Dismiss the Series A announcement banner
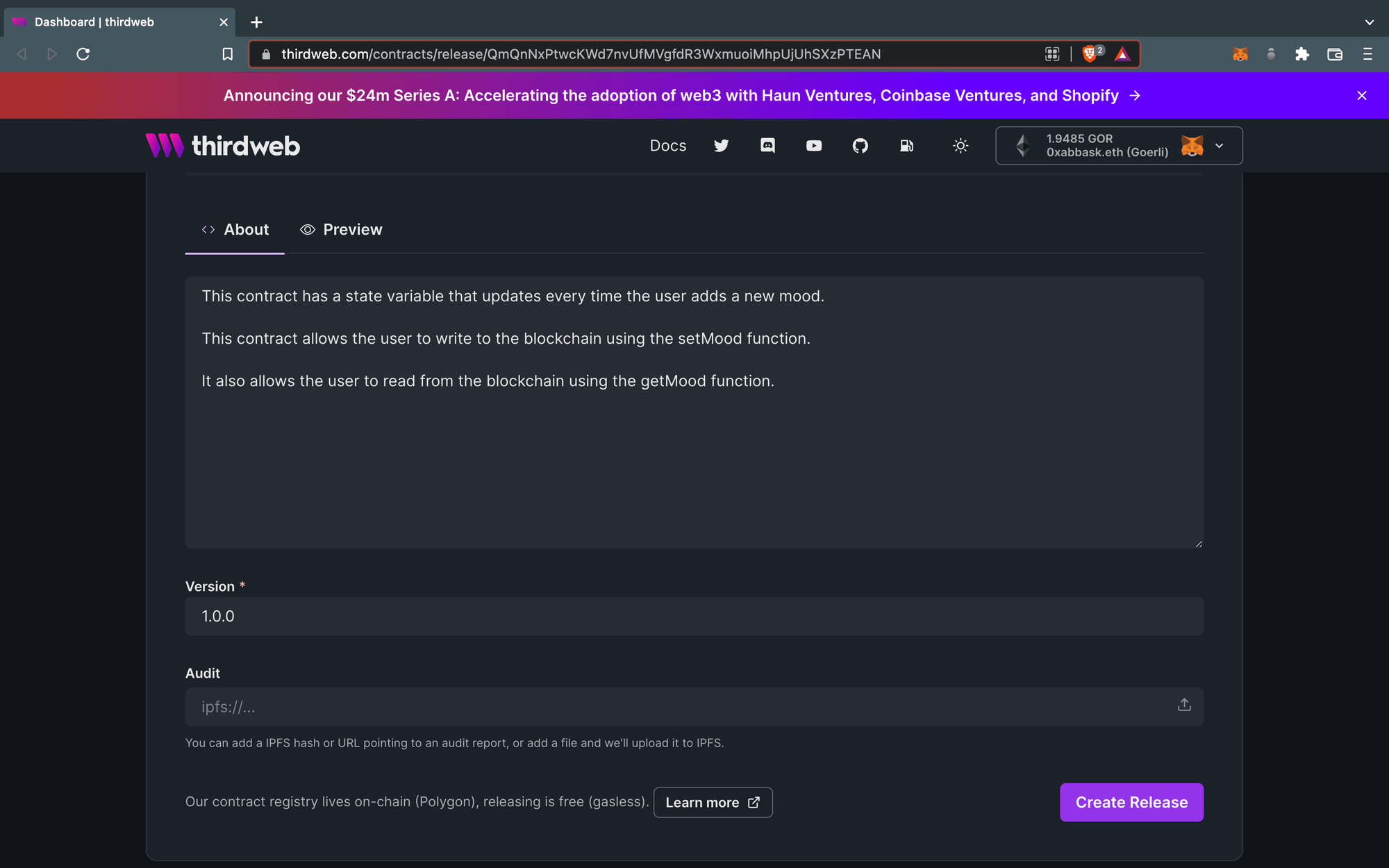 (x=1361, y=95)
